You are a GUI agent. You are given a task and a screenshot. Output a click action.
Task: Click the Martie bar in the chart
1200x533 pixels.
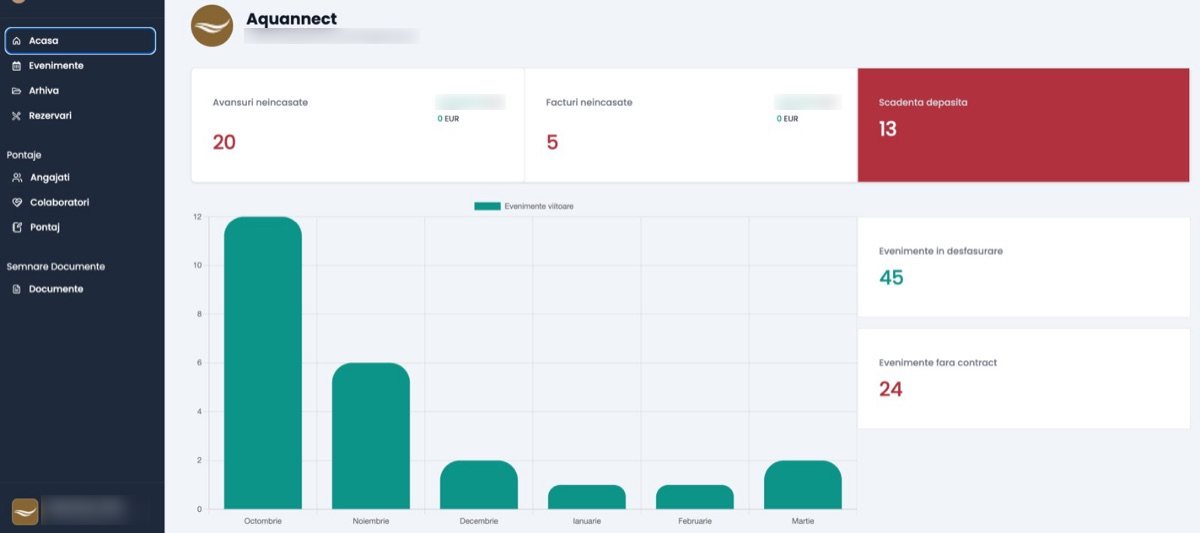coord(803,485)
